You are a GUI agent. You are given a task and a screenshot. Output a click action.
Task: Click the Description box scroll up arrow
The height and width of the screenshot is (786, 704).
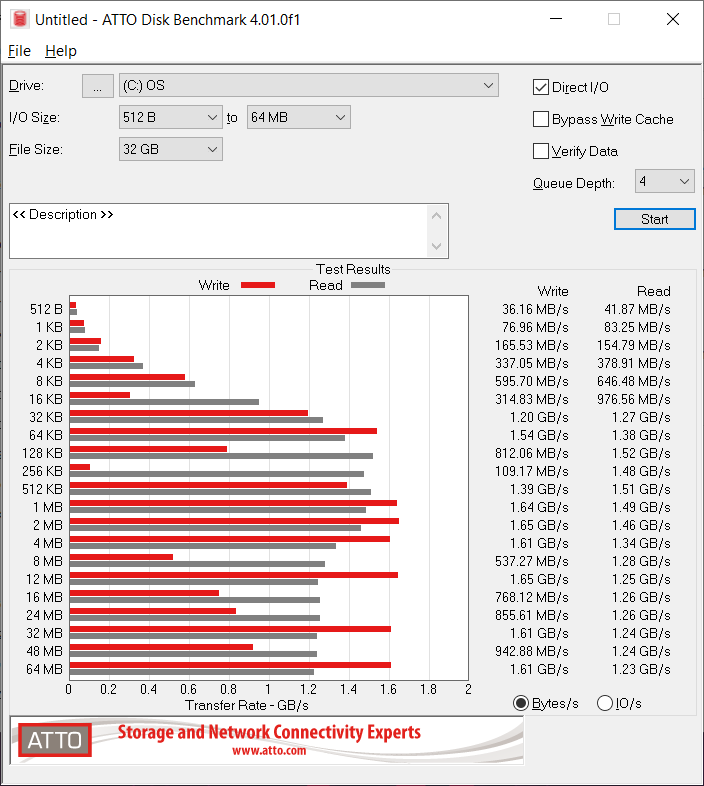tap(436, 216)
